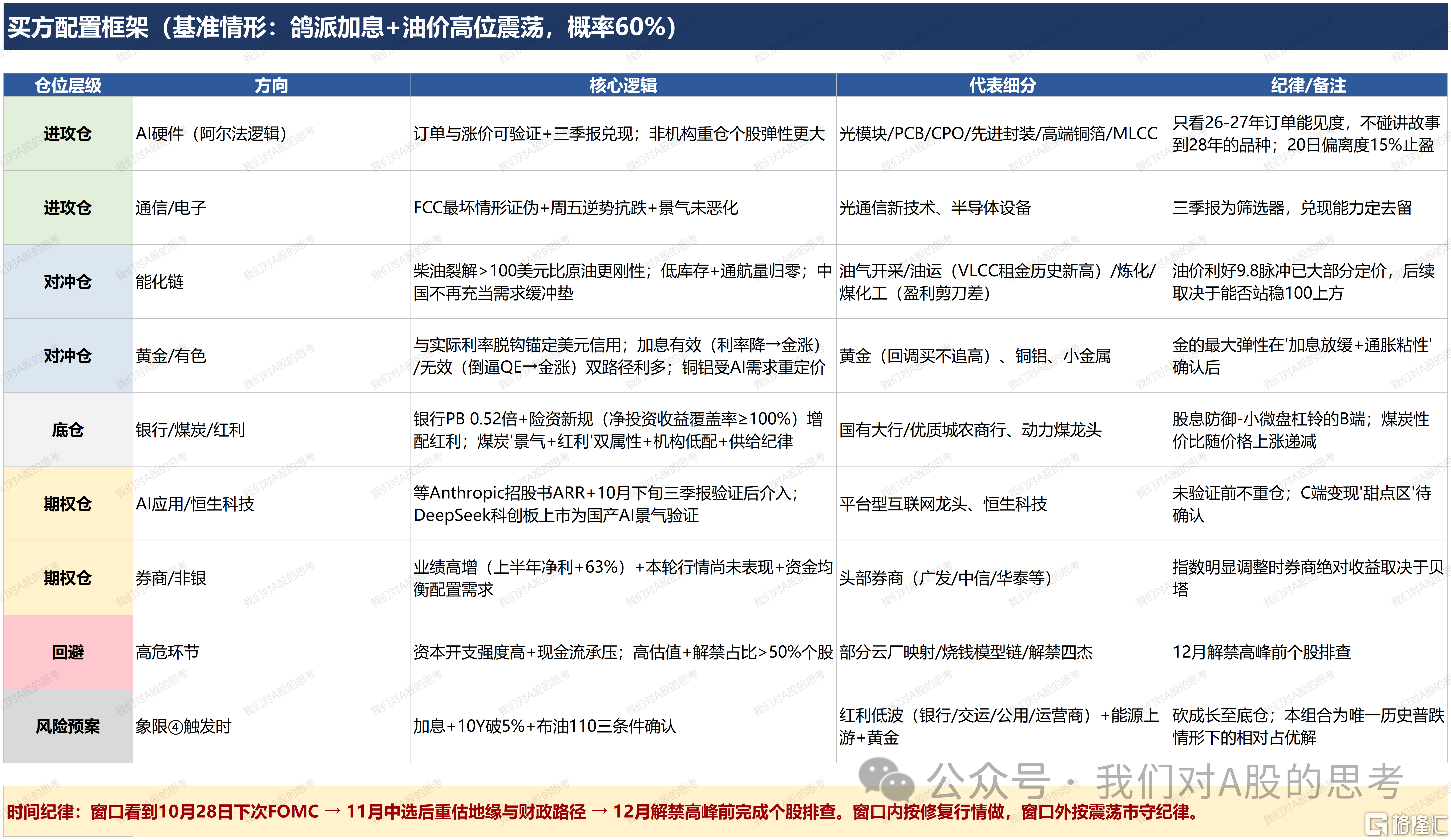This screenshot has width=1451, height=840.
Task: Select '进攻仓' cell in 通信/电子 row
Action: (x=68, y=207)
